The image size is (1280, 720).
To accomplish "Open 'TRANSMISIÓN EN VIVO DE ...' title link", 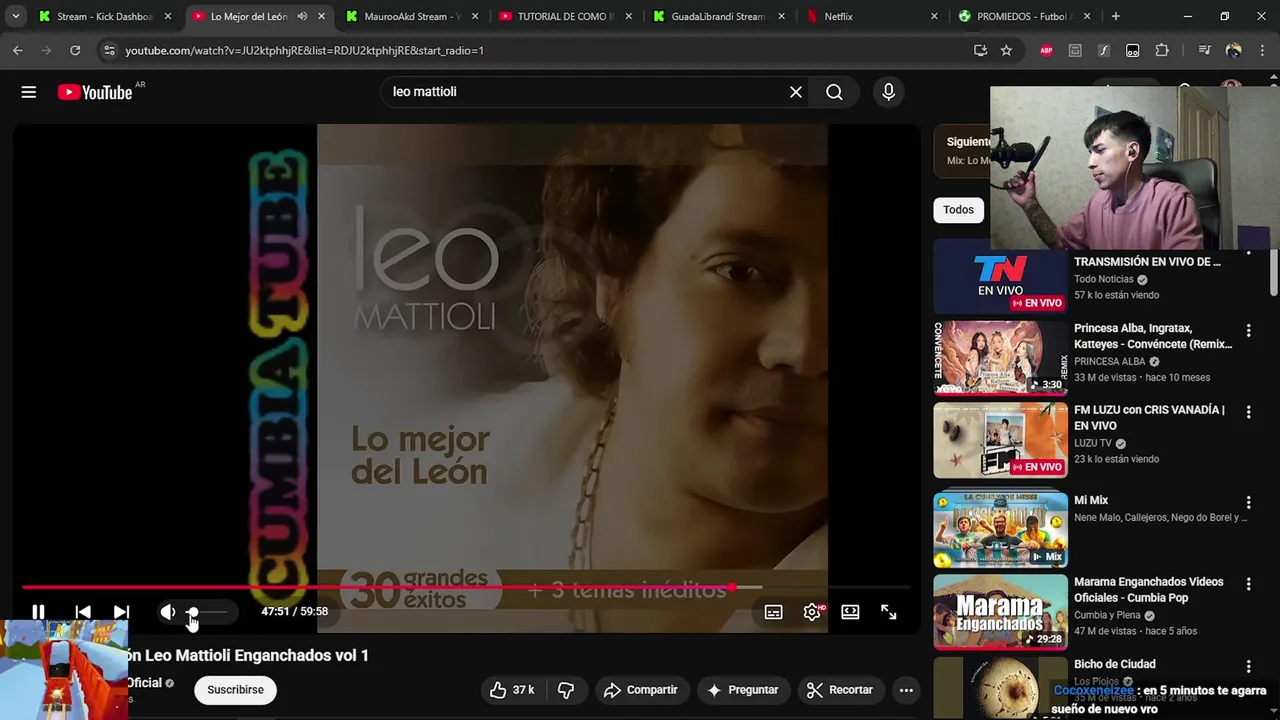I will (x=1147, y=262).
